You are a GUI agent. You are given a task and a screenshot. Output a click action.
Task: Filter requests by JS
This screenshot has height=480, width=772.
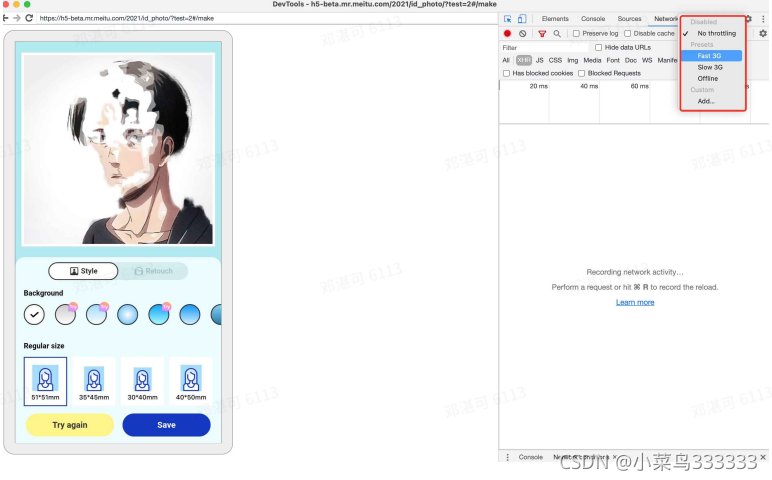(540, 60)
